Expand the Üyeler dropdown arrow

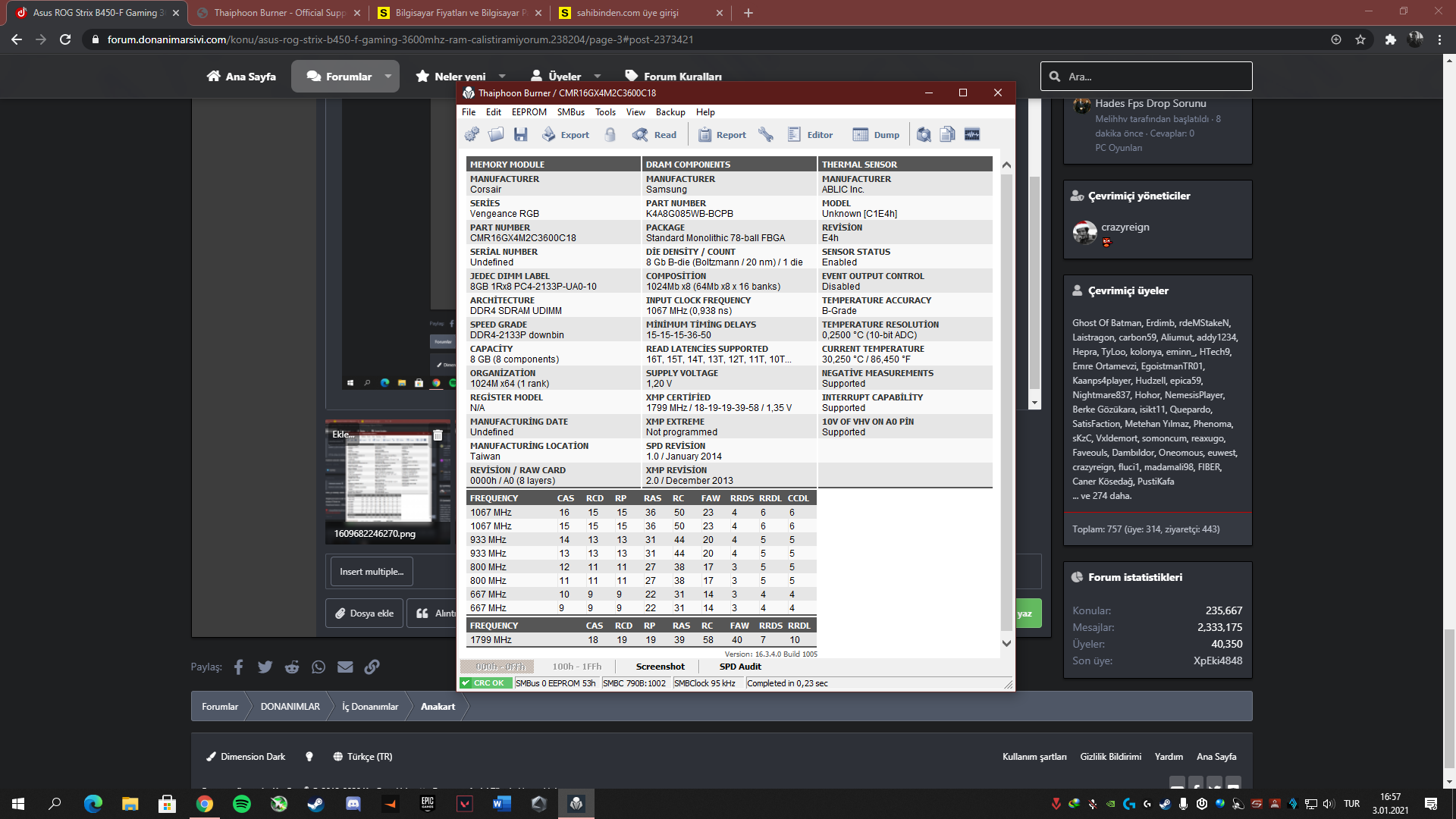click(598, 77)
